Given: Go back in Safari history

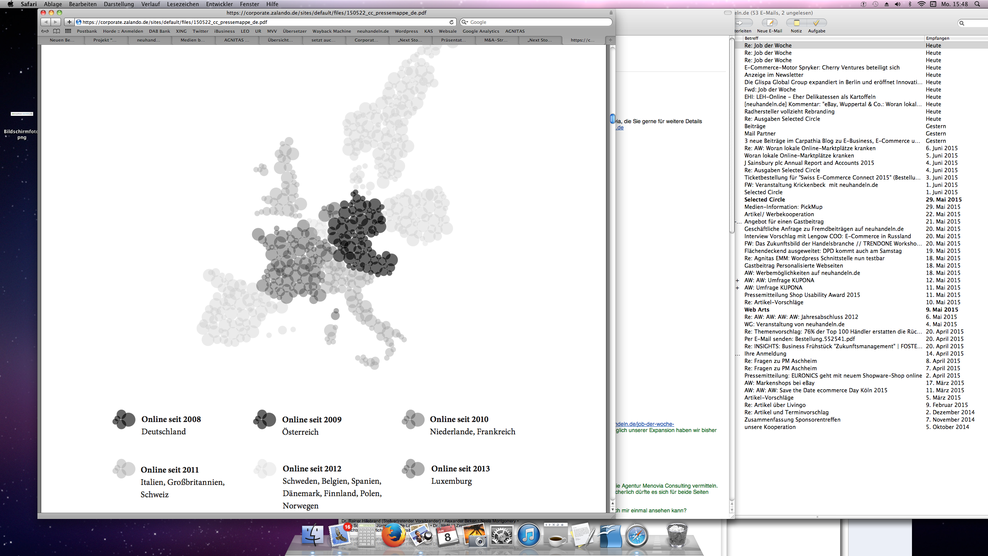Looking at the screenshot, I should [x=45, y=22].
